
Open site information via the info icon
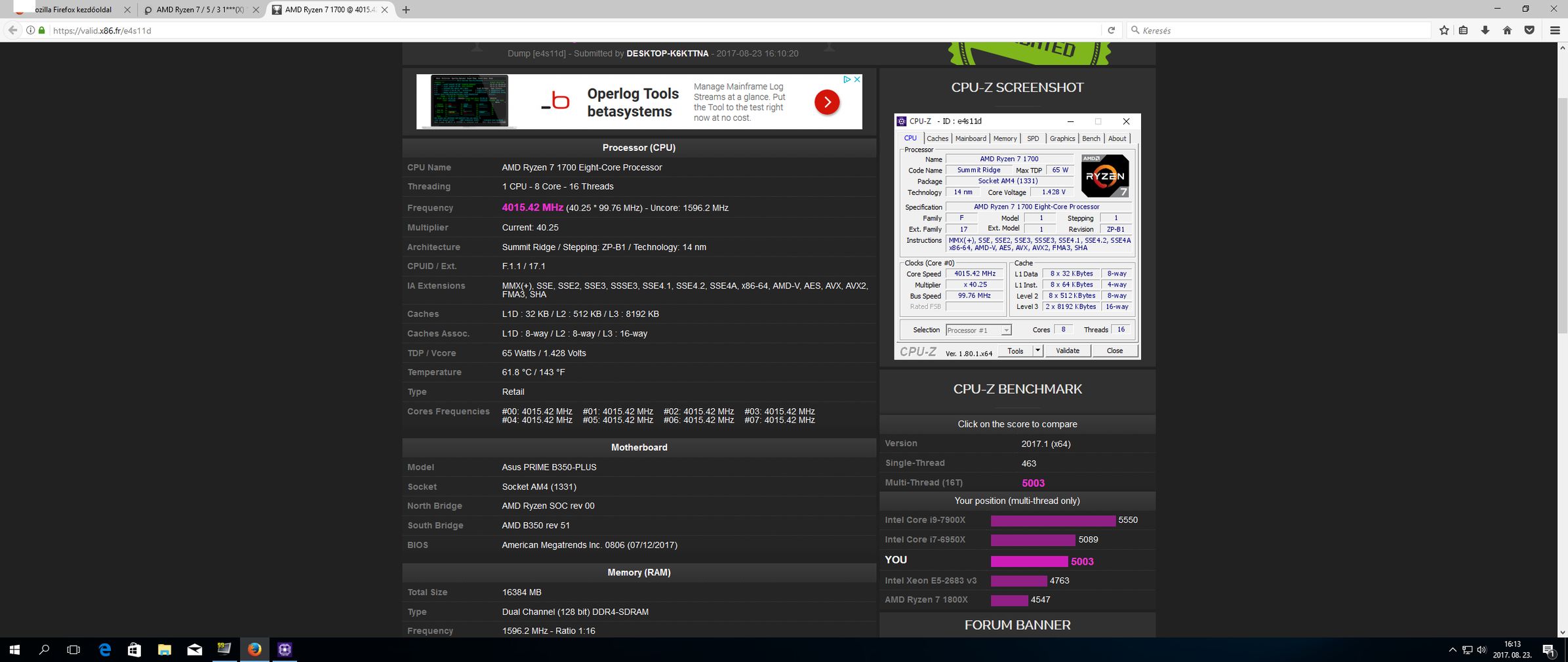click(x=30, y=30)
